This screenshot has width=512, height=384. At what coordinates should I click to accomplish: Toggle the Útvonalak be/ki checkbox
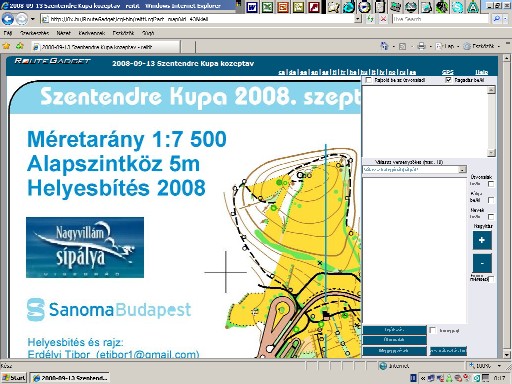tap(491, 184)
